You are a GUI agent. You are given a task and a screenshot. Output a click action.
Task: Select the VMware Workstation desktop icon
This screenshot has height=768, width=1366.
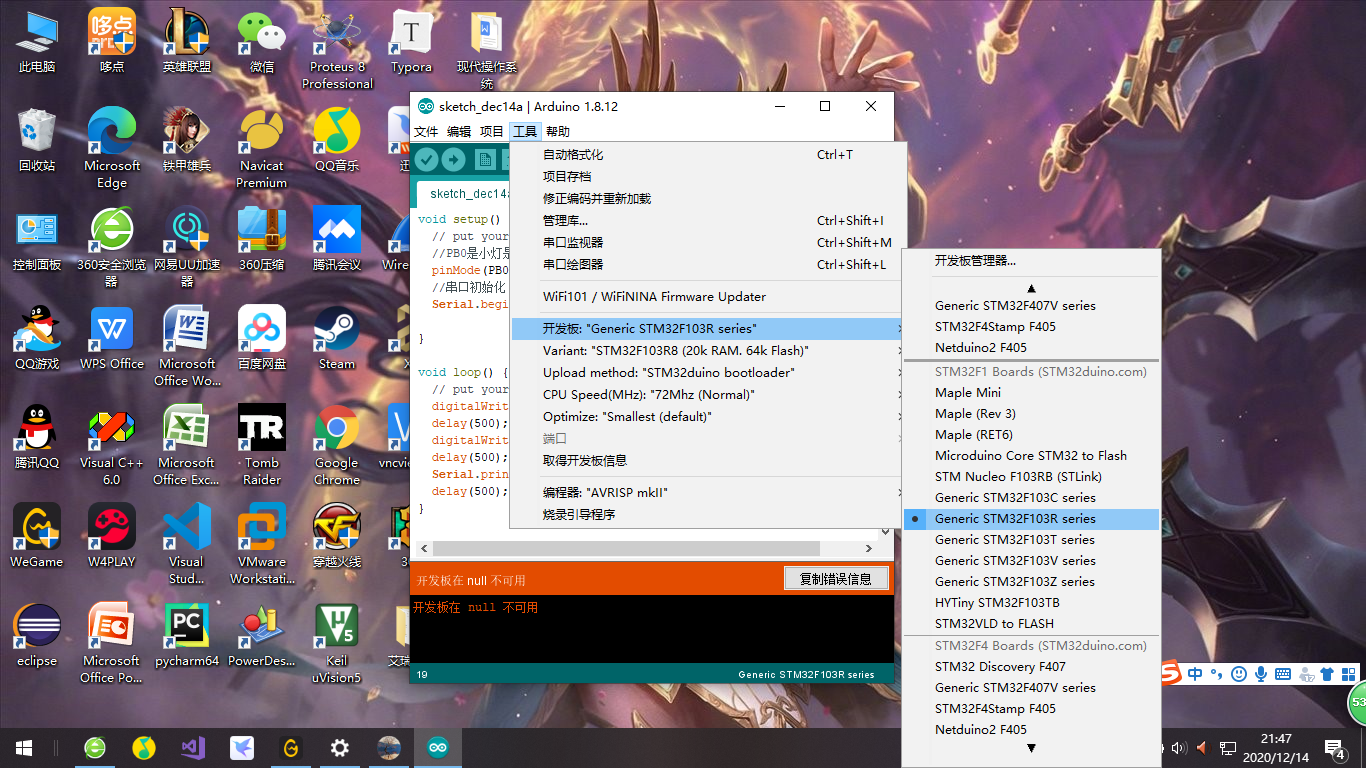point(262,544)
